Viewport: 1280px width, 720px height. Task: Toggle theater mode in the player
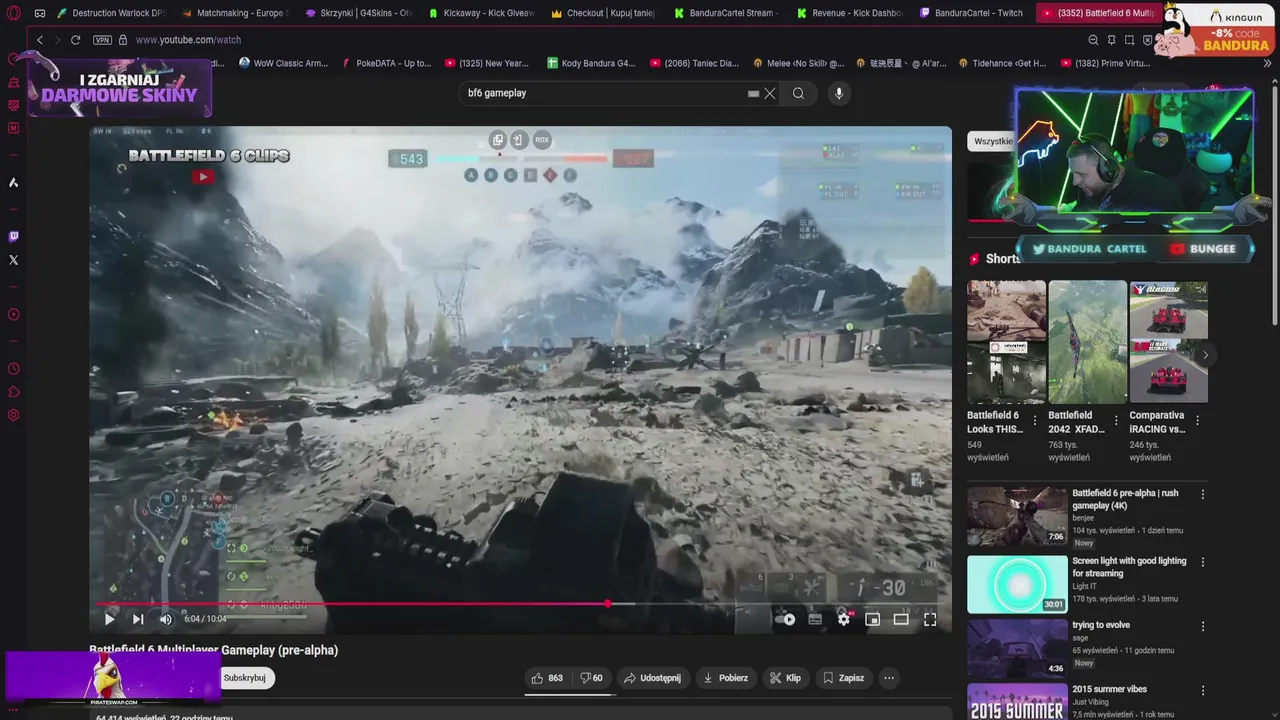coord(901,619)
